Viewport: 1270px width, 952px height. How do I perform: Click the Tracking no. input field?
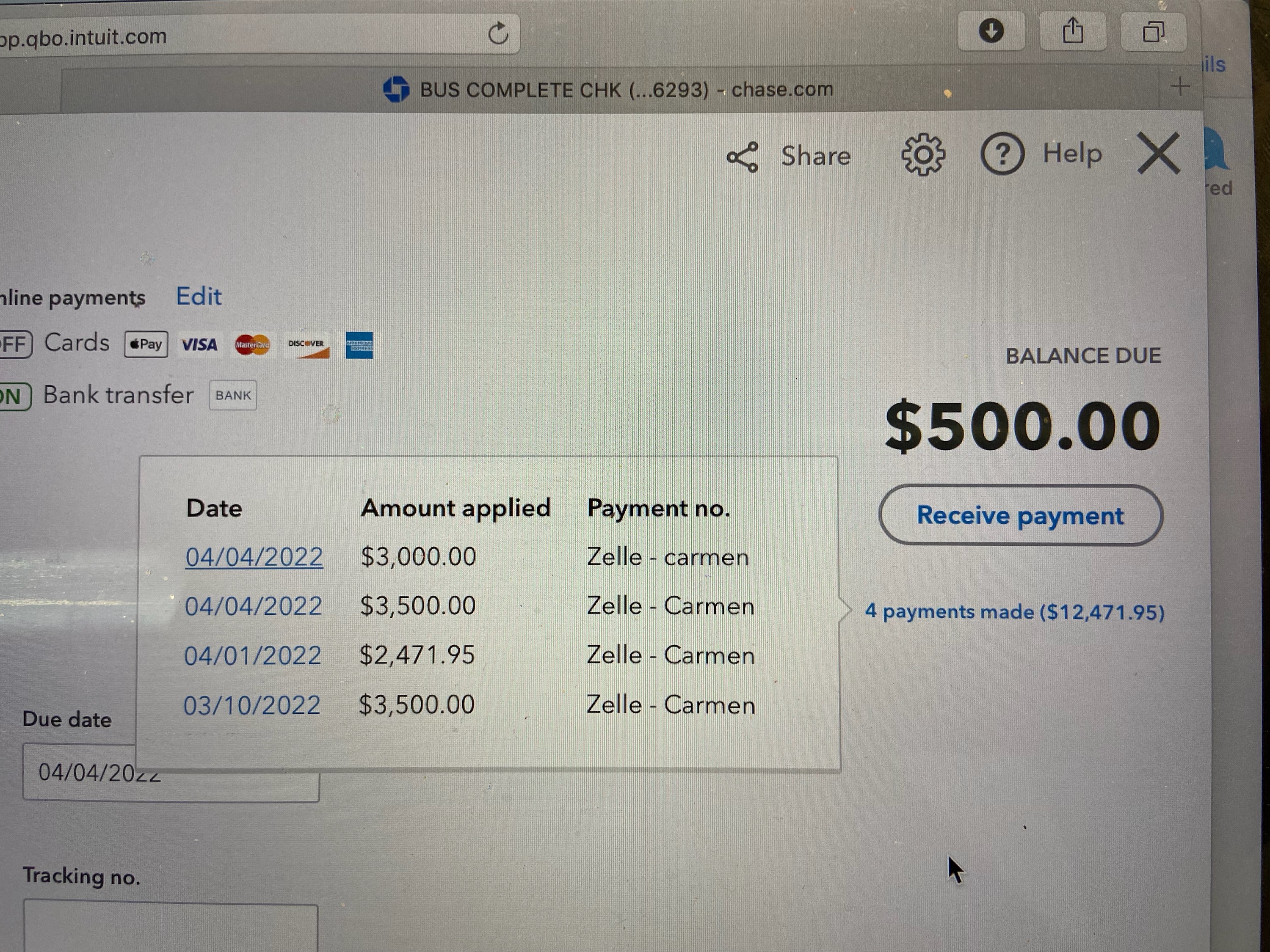pyautogui.click(x=171, y=927)
